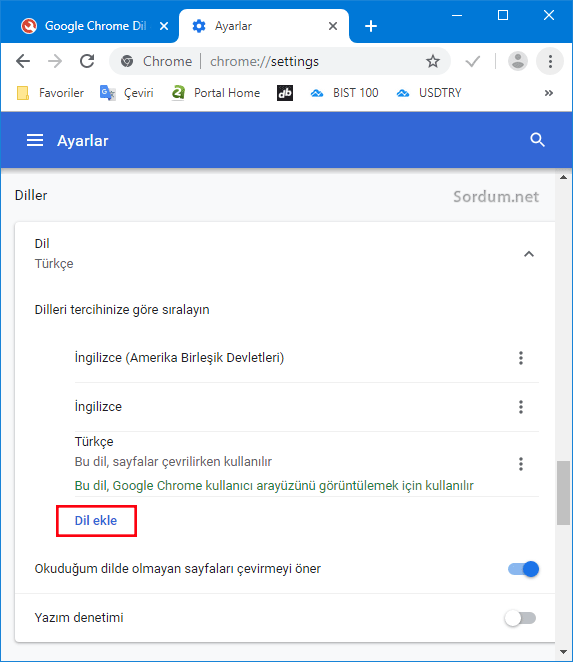Click the Diller section heading
Screen dimensions: 573x662
[x=31, y=195]
